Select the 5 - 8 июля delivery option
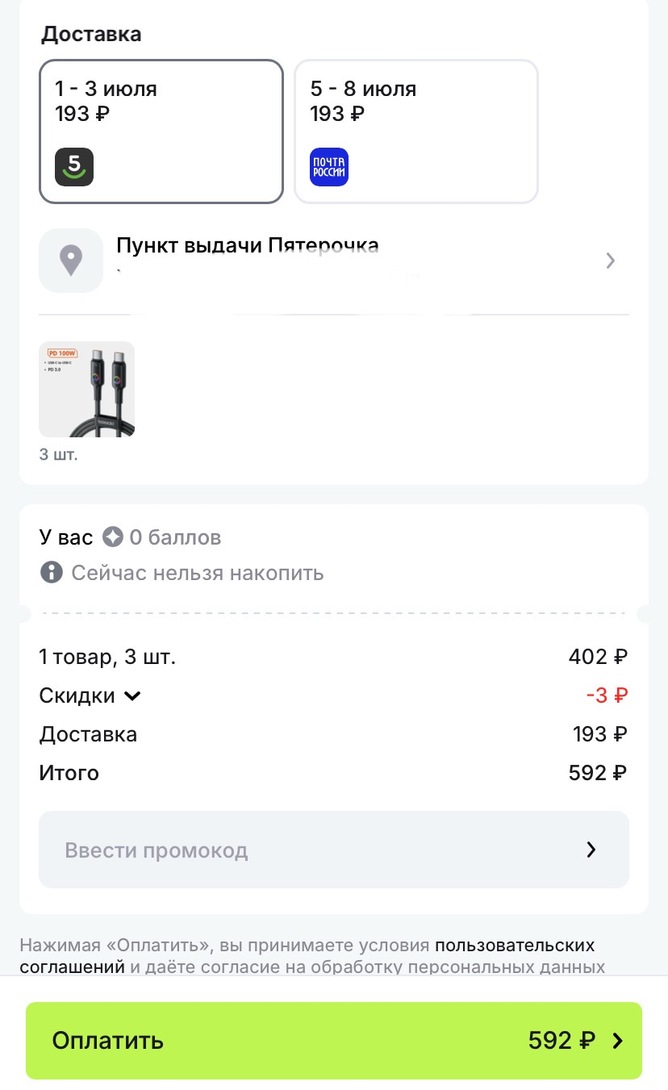This screenshot has height=1090, width=668. pyautogui.click(x=416, y=131)
